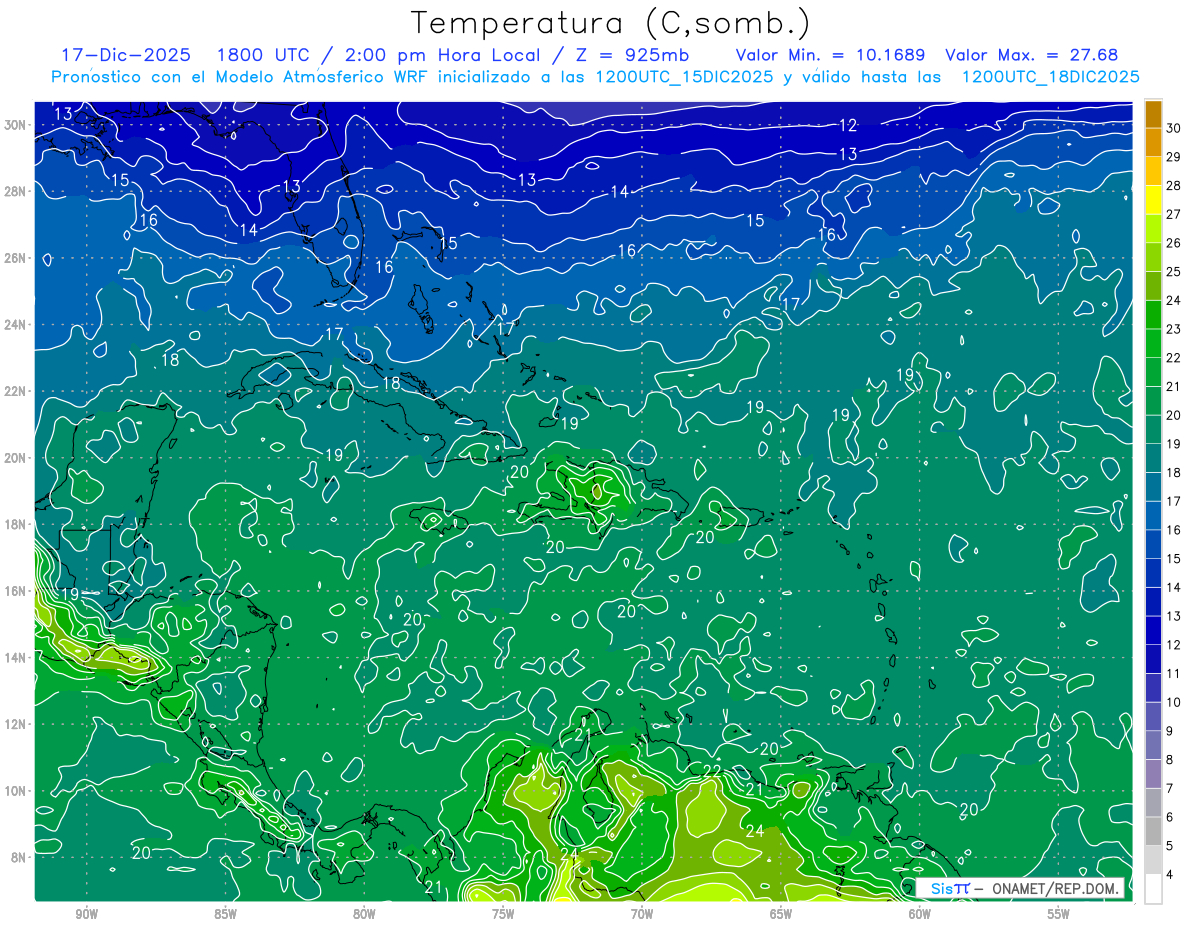Click the ONAMET/REP.DOM. credit label
The width and height of the screenshot is (1200, 927).
[1054, 888]
